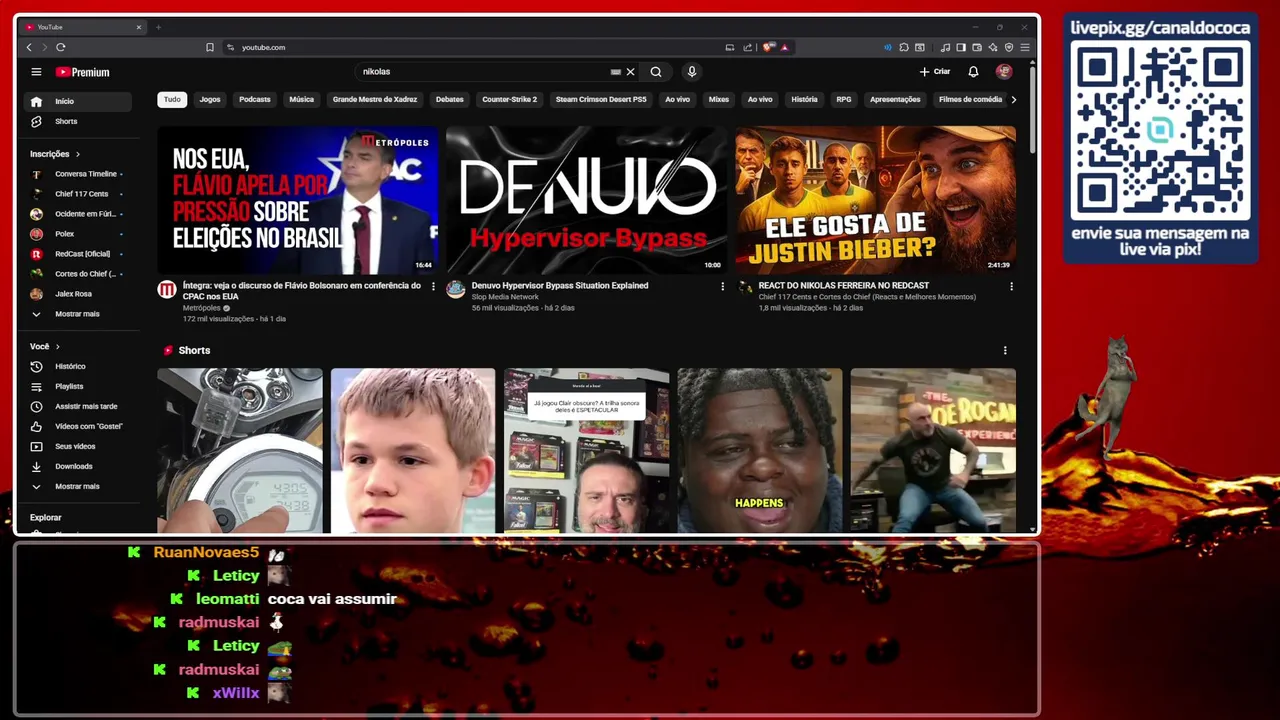The width and height of the screenshot is (1280, 720).
Task: Toggle the browser sidebar panel icon
Action: (961, 47)
